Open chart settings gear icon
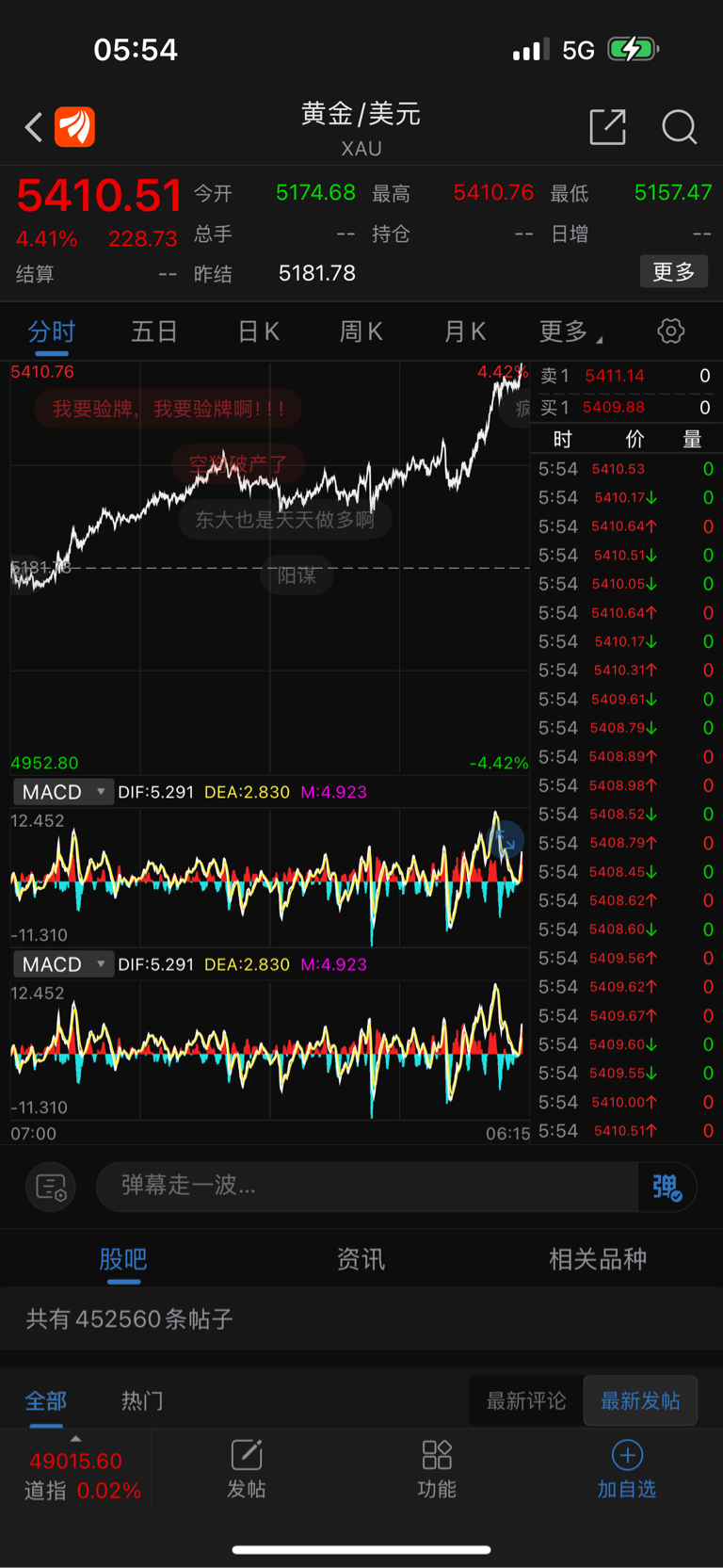723x1568 pixels. [670, 331]
